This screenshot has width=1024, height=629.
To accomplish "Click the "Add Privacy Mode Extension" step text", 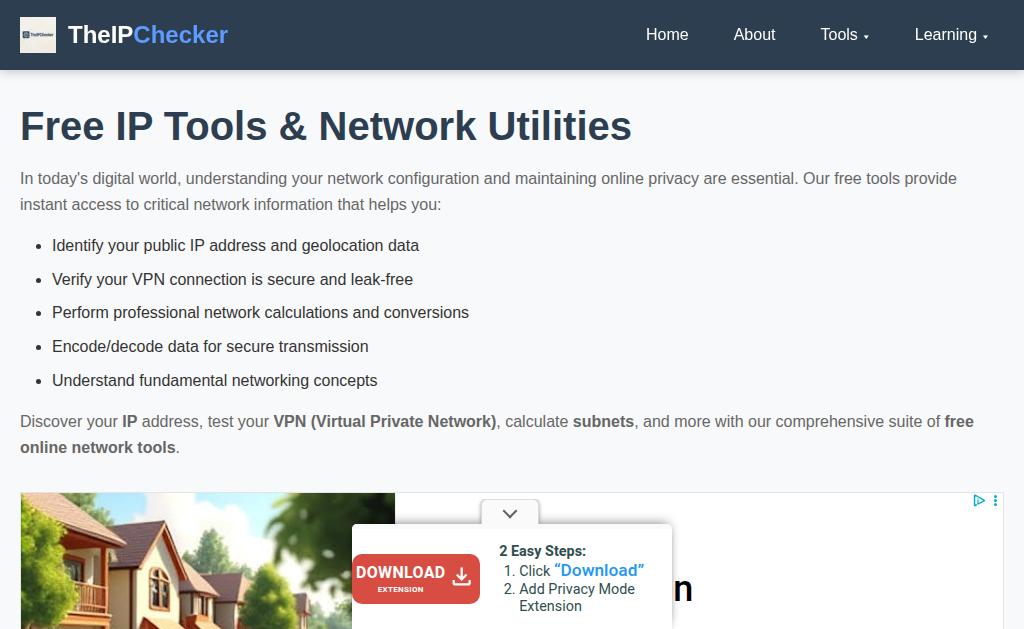I will point(577,597).
